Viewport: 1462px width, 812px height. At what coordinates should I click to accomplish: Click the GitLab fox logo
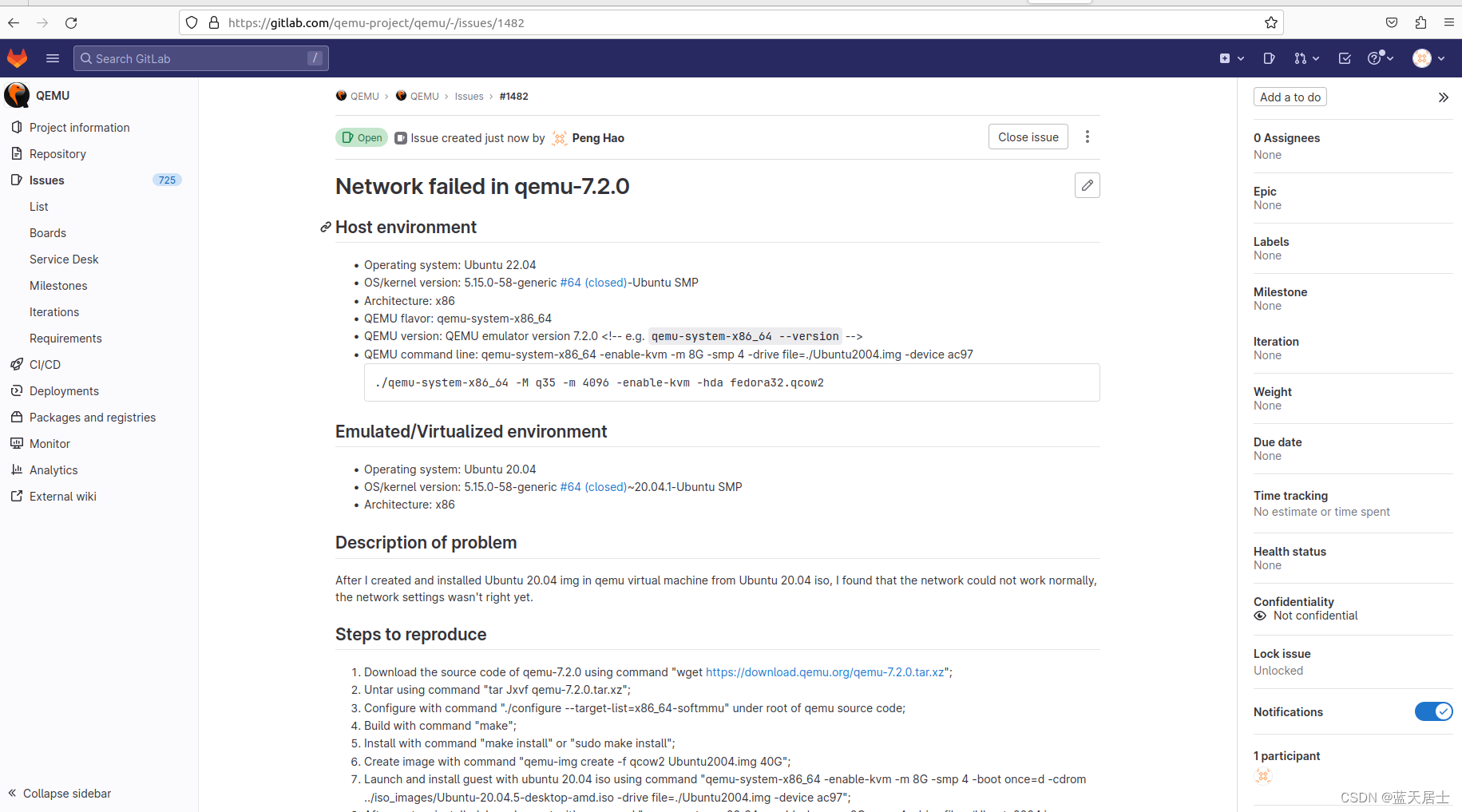tap(17, 58)
